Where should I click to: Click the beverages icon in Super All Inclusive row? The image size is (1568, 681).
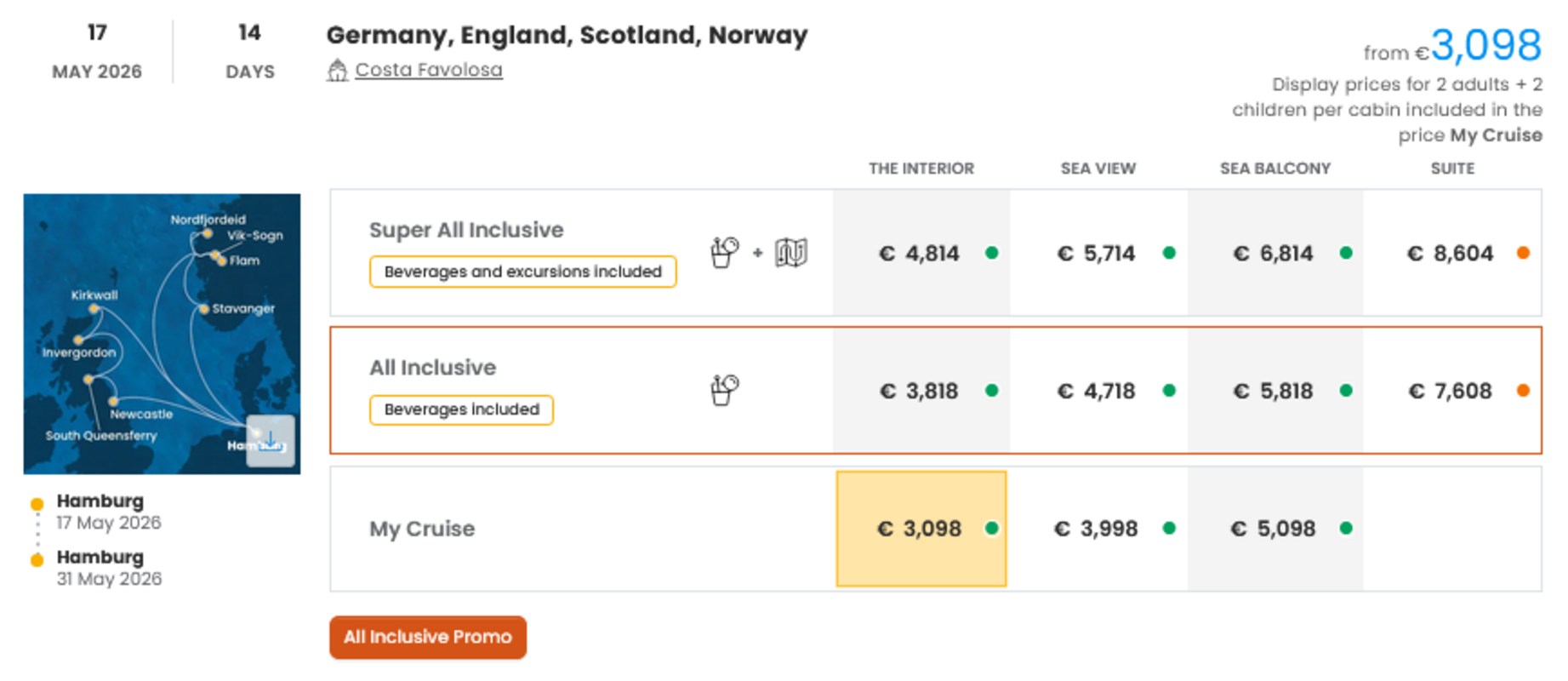pyautogui.click(x=724, y=253)
